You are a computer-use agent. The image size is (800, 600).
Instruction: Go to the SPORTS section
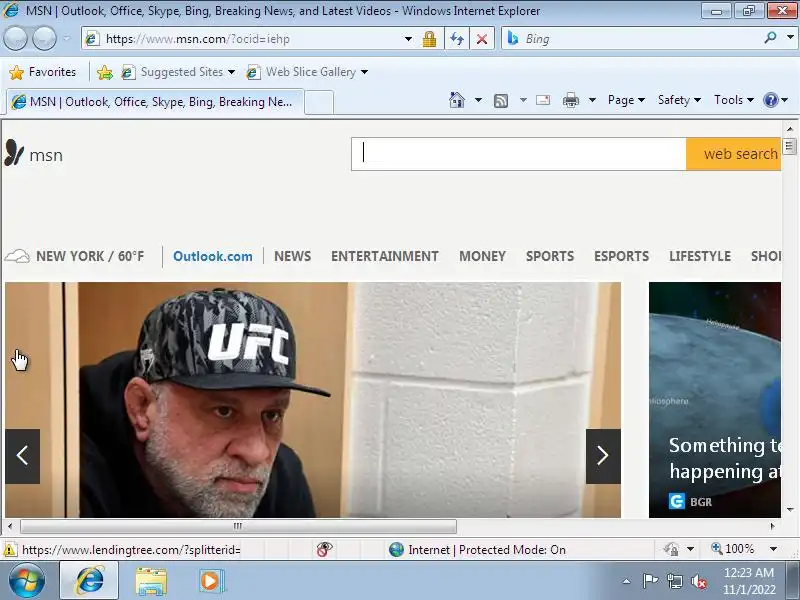[550, 256]
